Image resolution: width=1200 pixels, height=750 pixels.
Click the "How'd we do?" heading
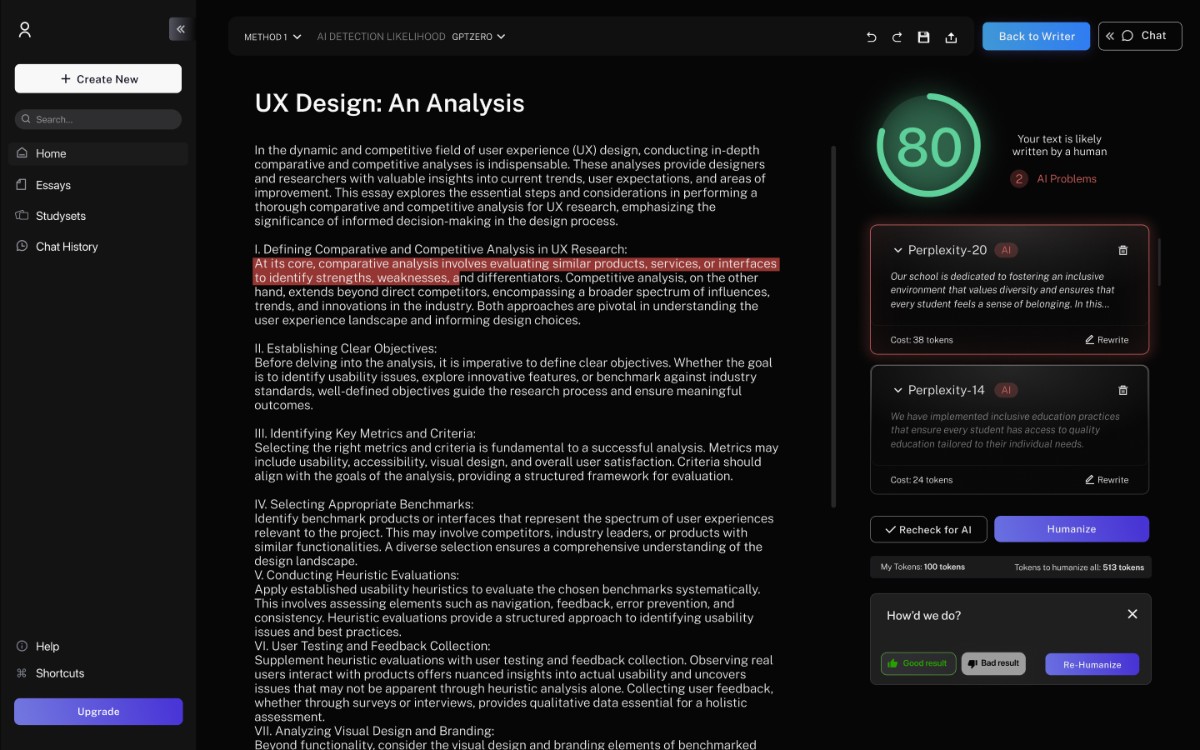pyautogui.click(x=924, y=616)
